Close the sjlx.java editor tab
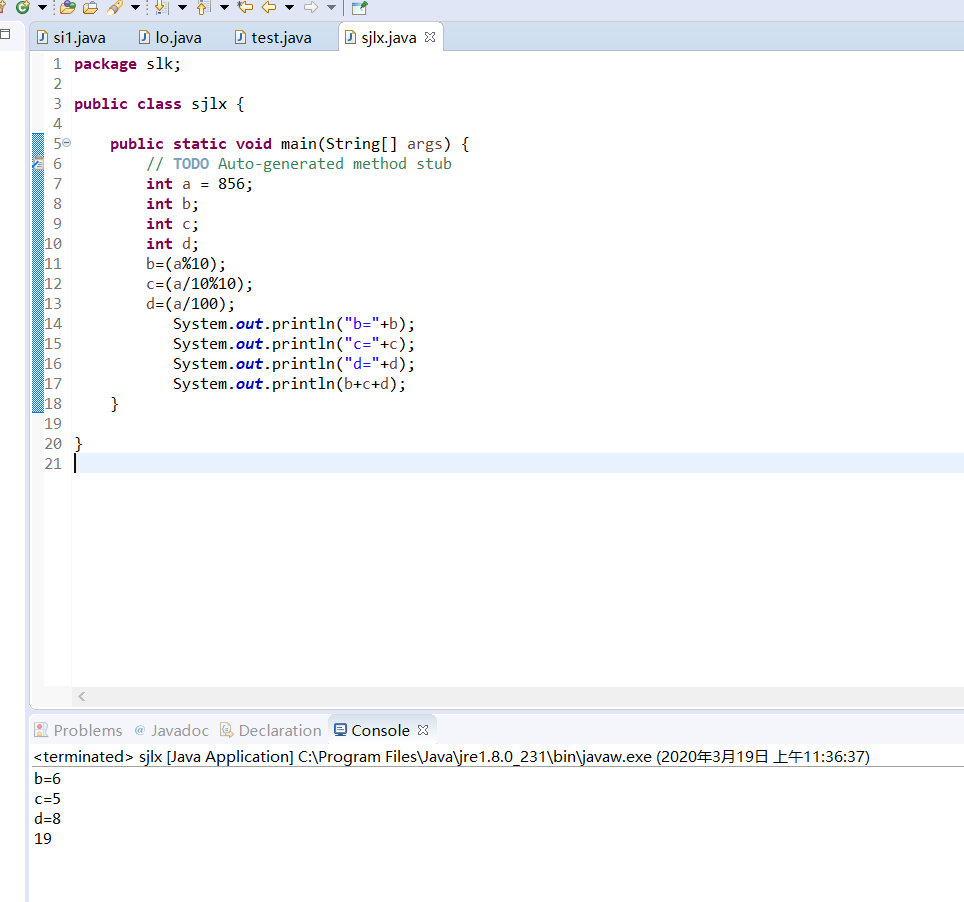964x902 pixels. click(x=430, y=37)
